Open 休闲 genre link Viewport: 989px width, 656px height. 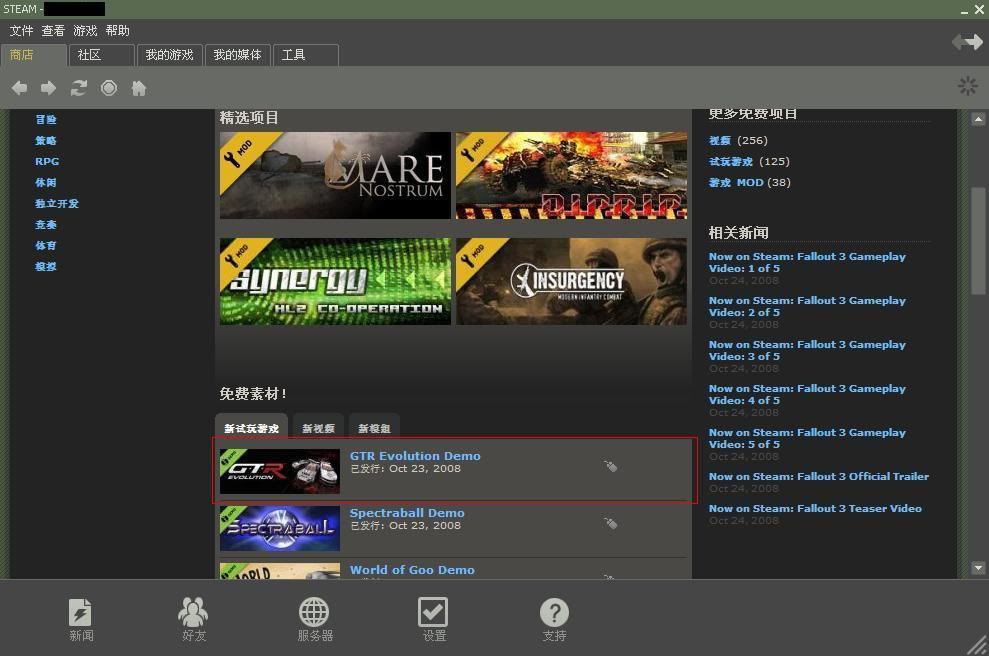click(46, 182)
